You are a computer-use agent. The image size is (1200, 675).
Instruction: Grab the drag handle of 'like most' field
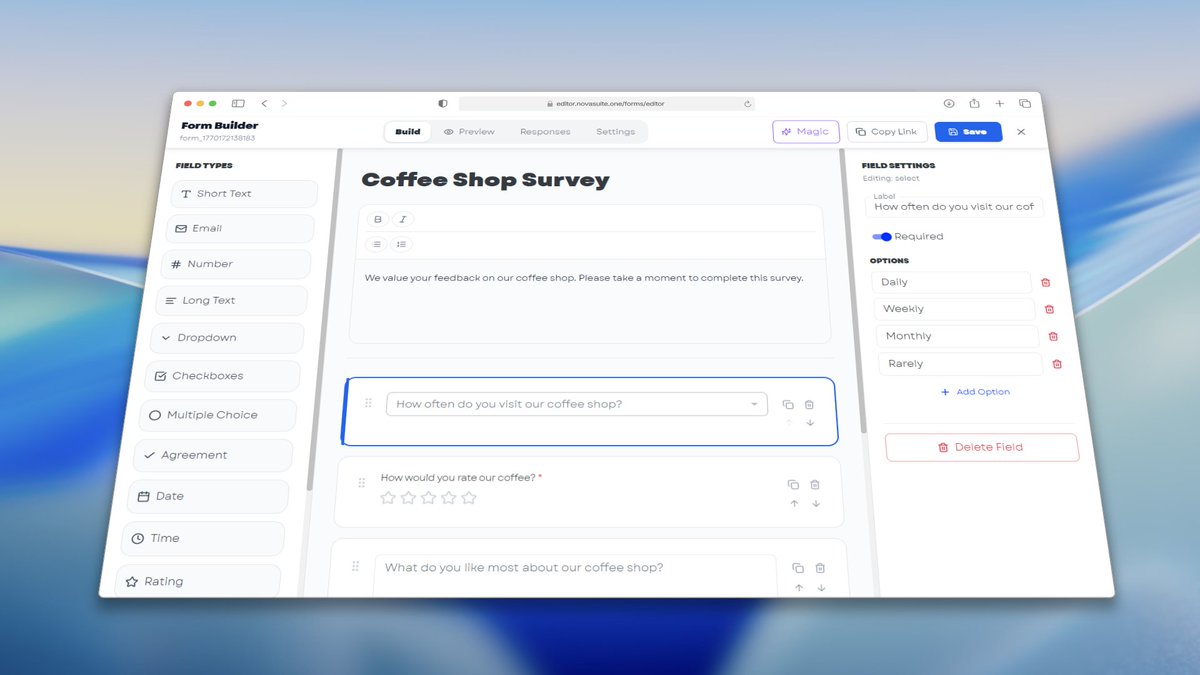coord(355,567)
